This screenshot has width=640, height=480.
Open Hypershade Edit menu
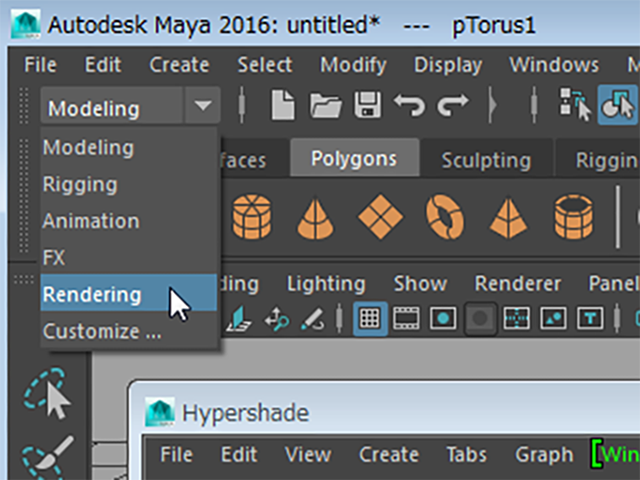pos(239,454)
